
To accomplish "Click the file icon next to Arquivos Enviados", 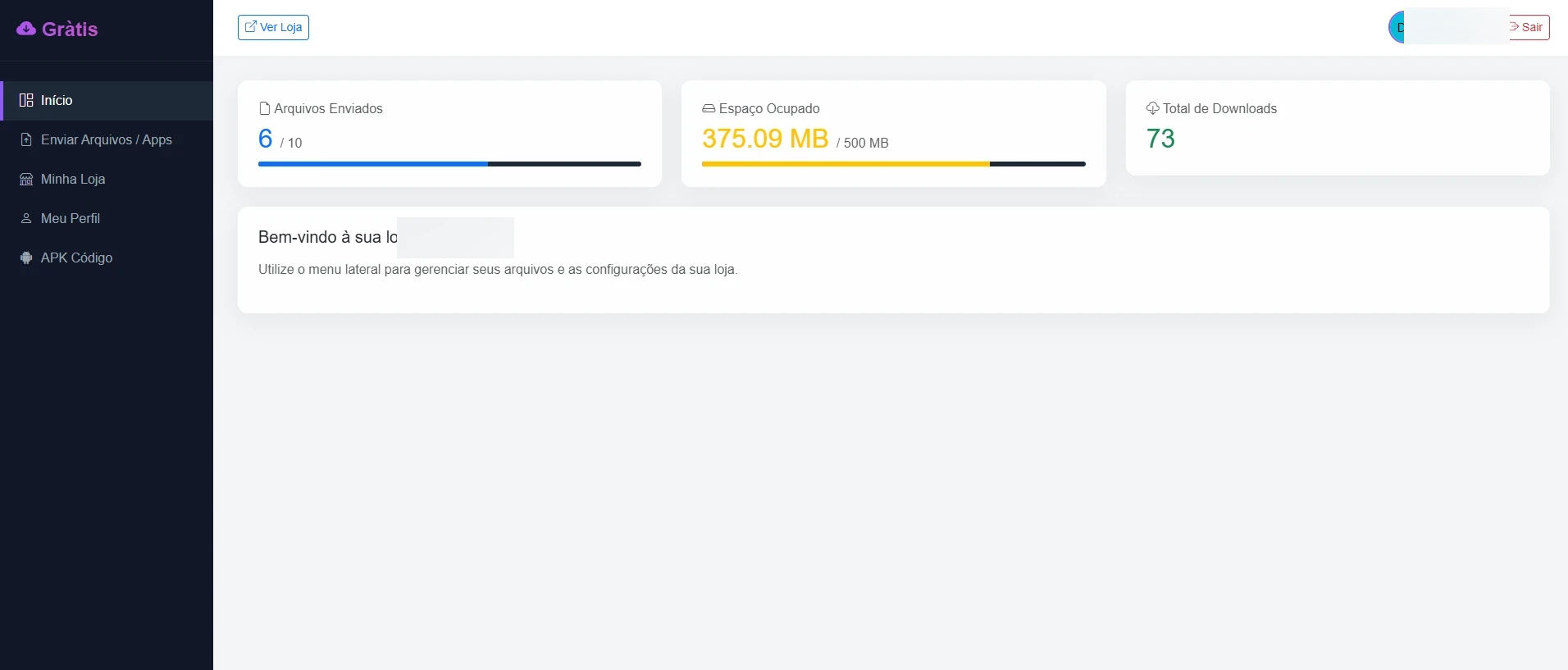I will point(264,108).
